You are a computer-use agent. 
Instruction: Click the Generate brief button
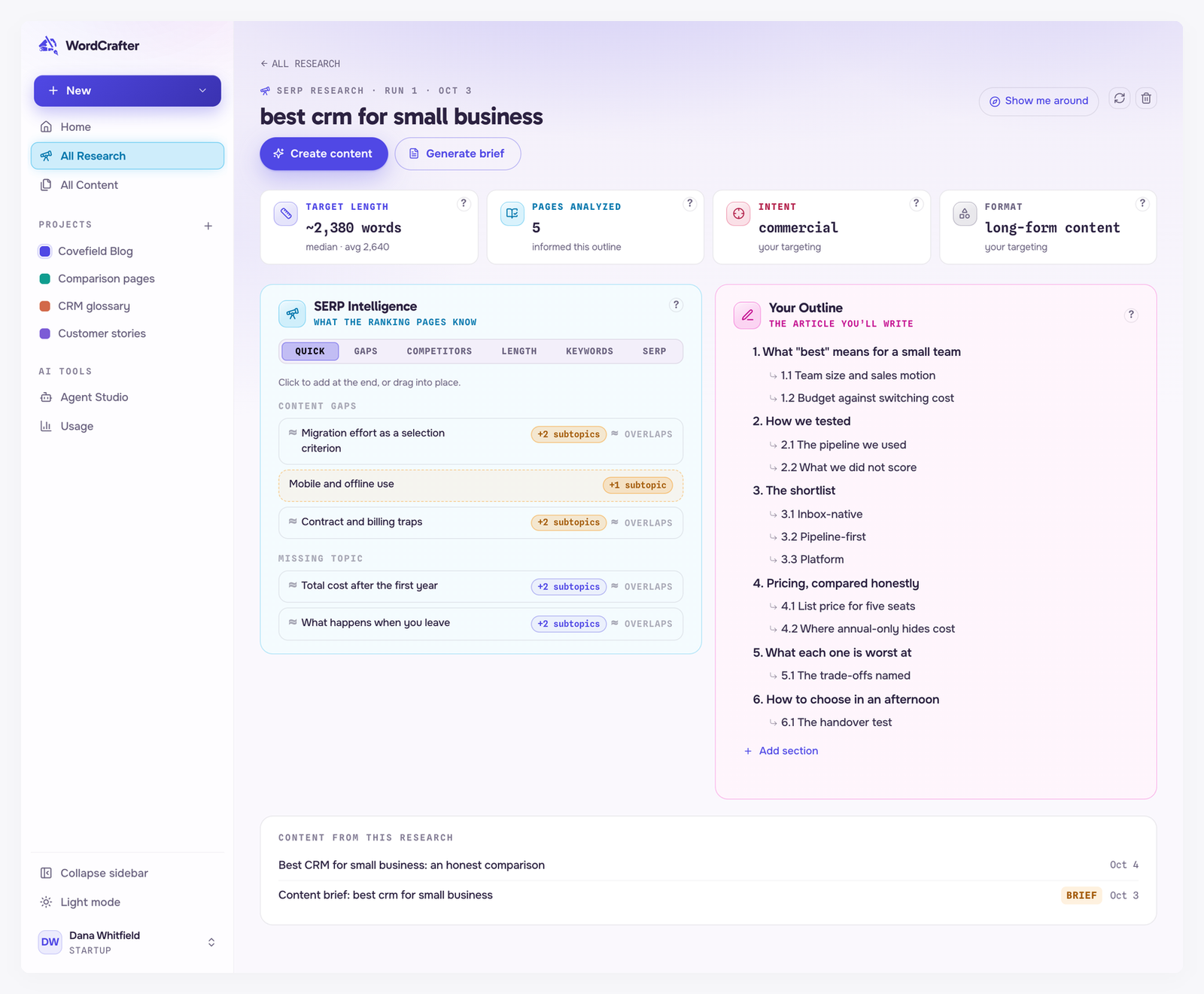(x=458, y=154)
